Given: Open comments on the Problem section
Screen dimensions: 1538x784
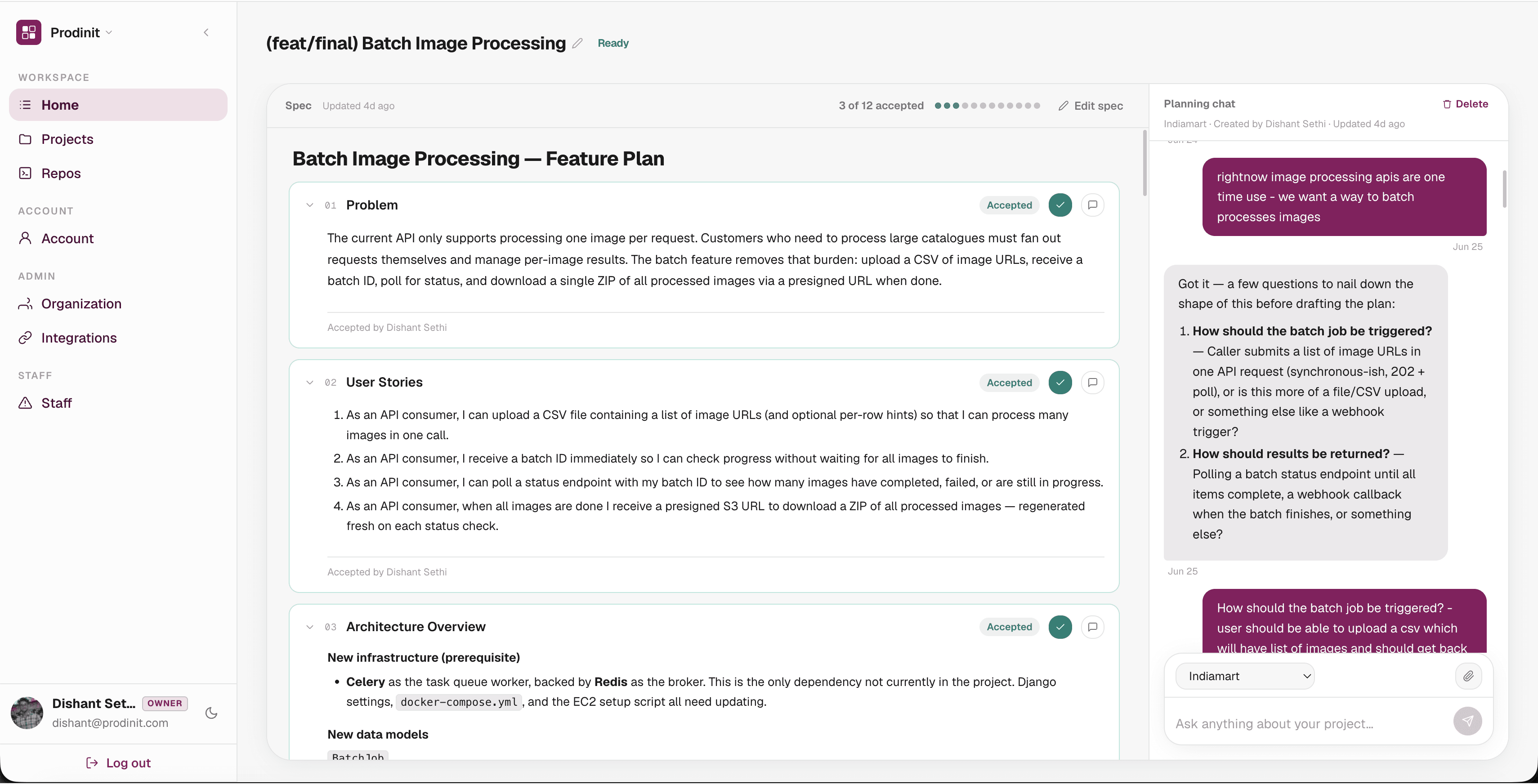Looking at the screenshot, I should (x=1093, y=205).
